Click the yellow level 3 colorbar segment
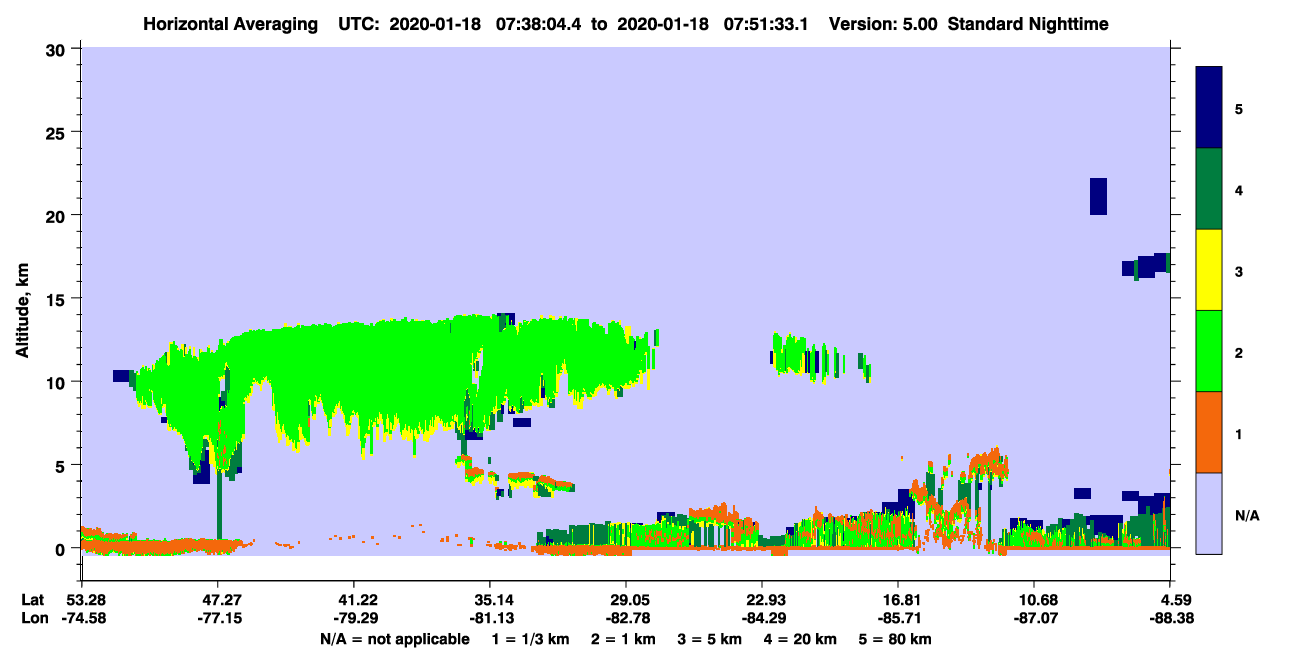The image size is (1300, 667). tap(1209, 270)
